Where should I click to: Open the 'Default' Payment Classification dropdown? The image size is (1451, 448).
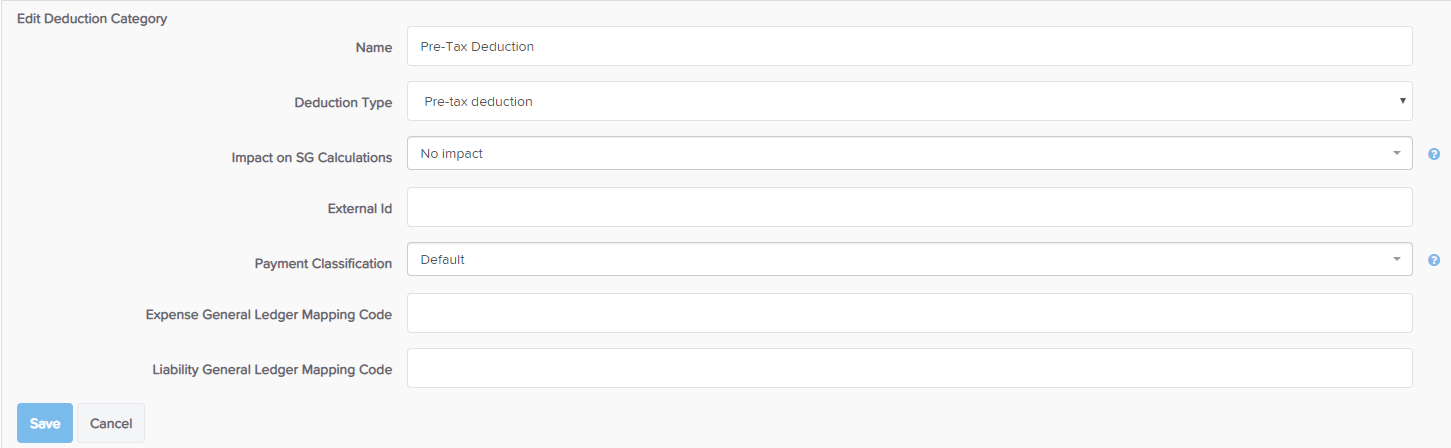pos(909,260)
